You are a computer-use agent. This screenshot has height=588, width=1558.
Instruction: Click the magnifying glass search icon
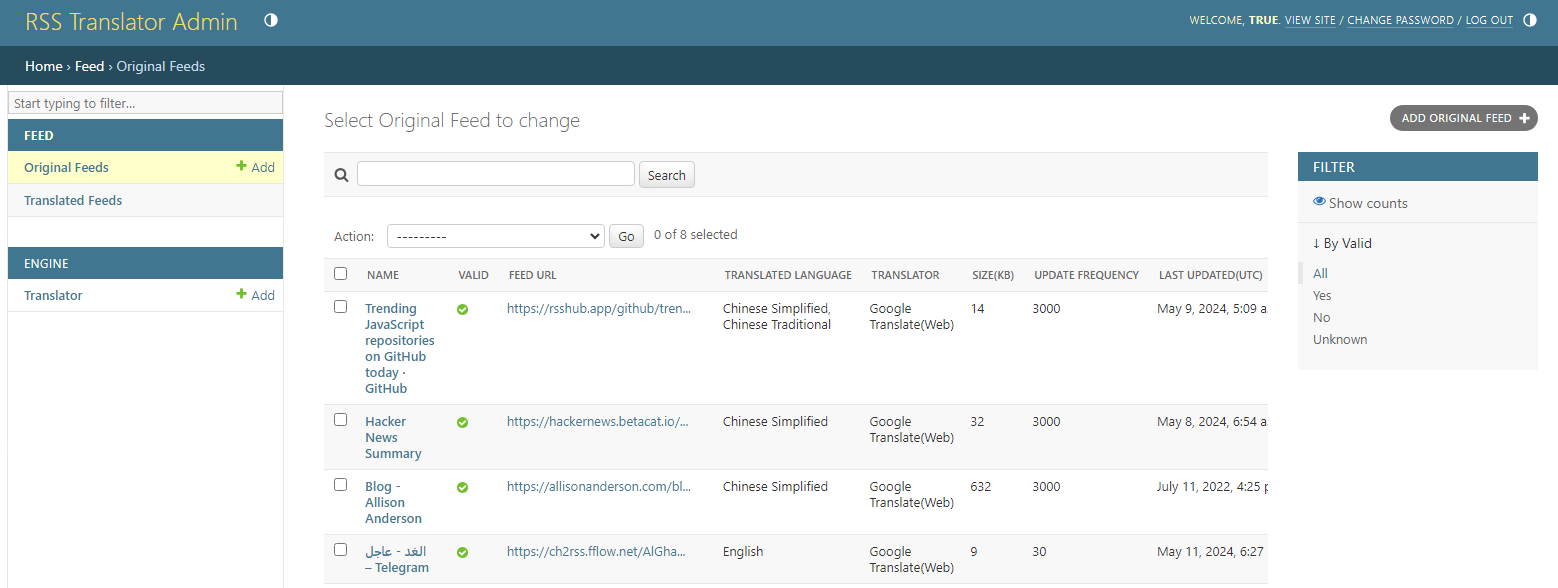tap(341, 175)
